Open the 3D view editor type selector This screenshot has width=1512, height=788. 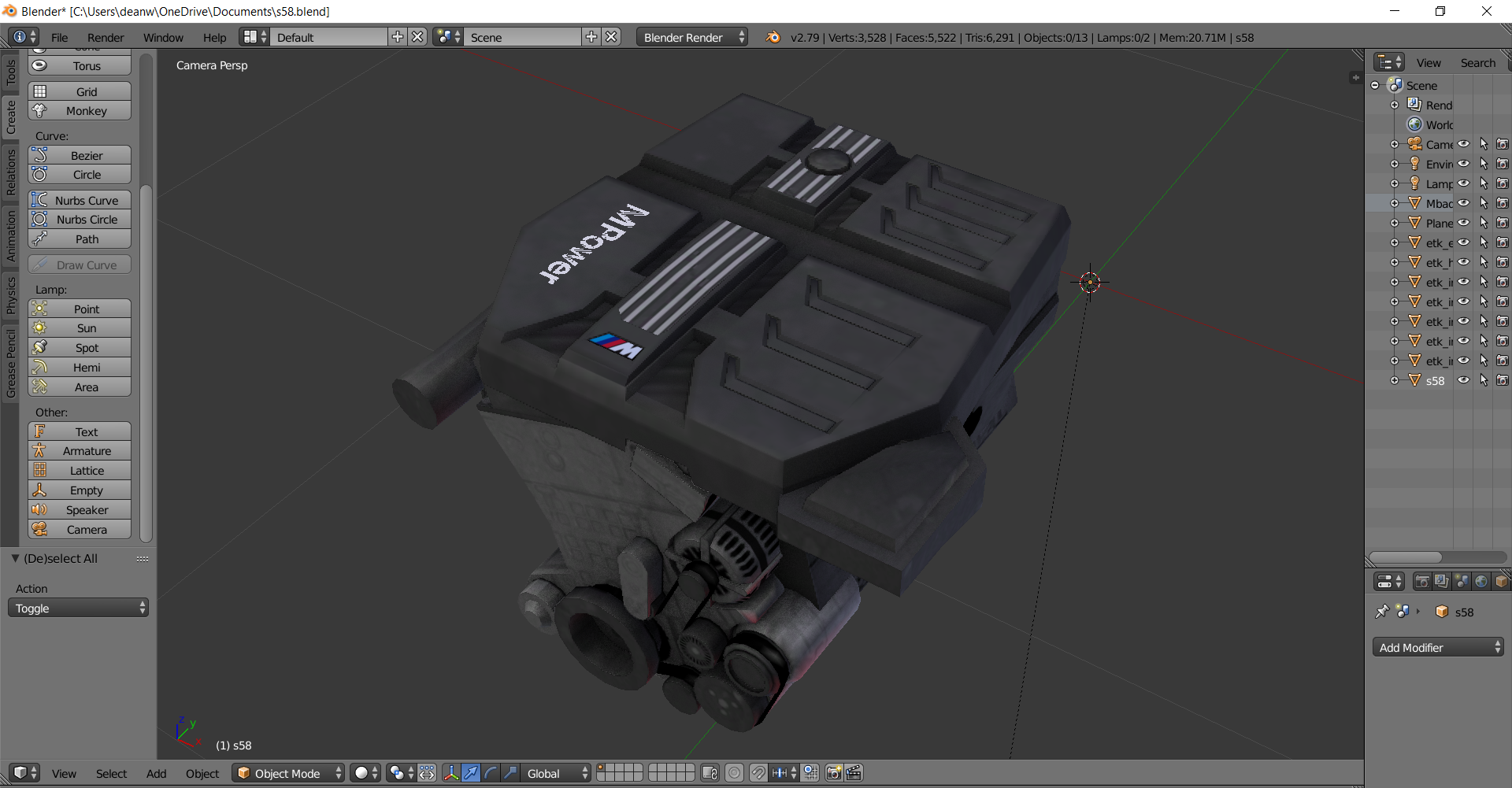pyautogui.click(x=25, y=773)
